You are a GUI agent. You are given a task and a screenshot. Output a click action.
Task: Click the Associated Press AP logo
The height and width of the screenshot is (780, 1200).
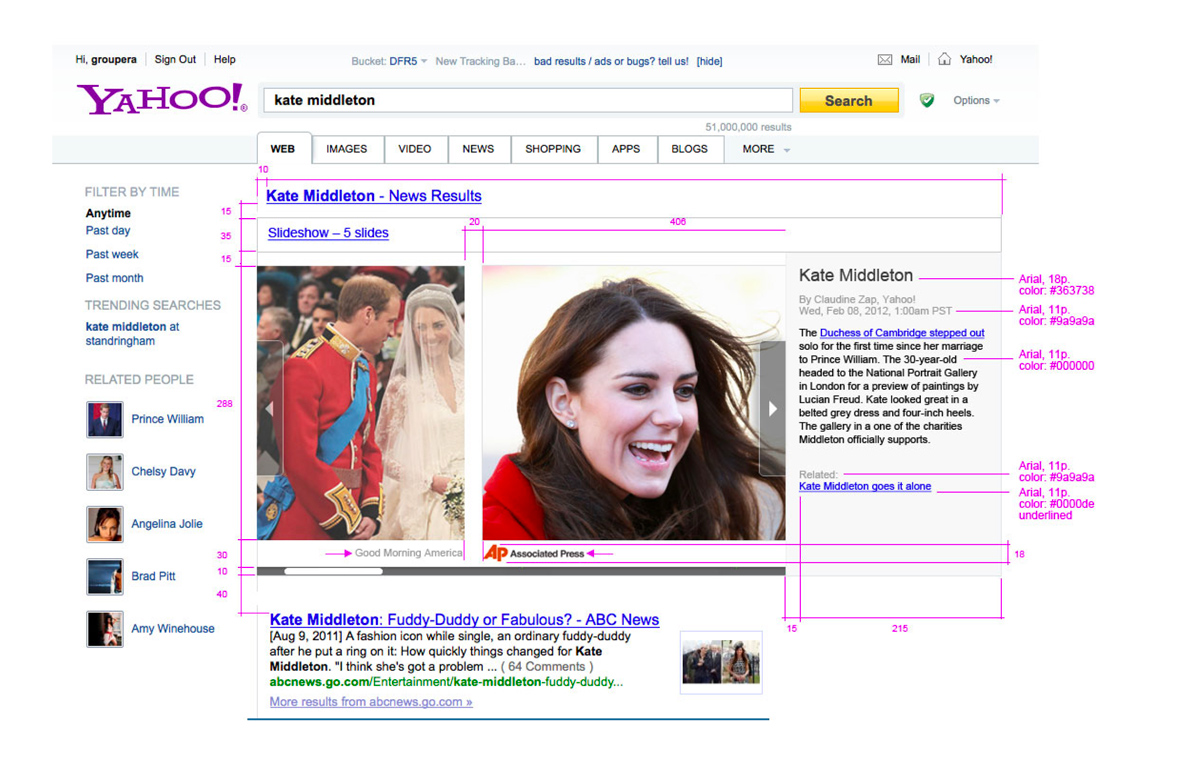point(495,553)
